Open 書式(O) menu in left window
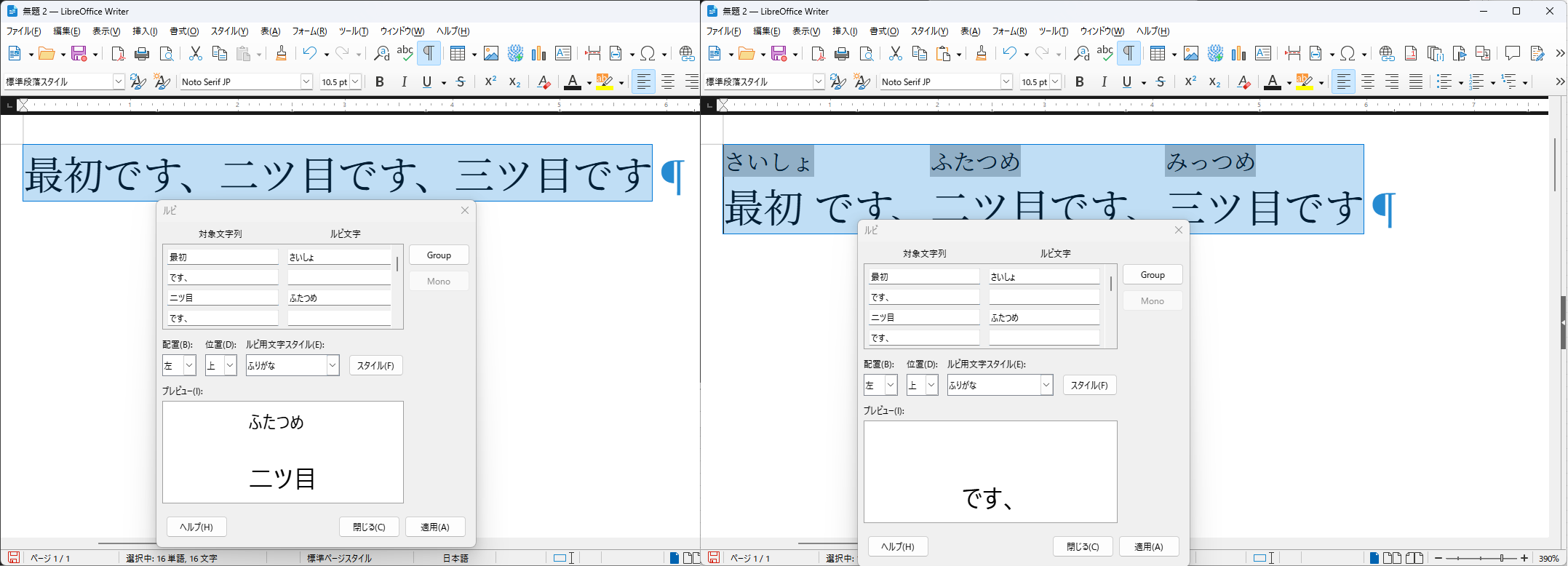 click(x=183, y=31)
